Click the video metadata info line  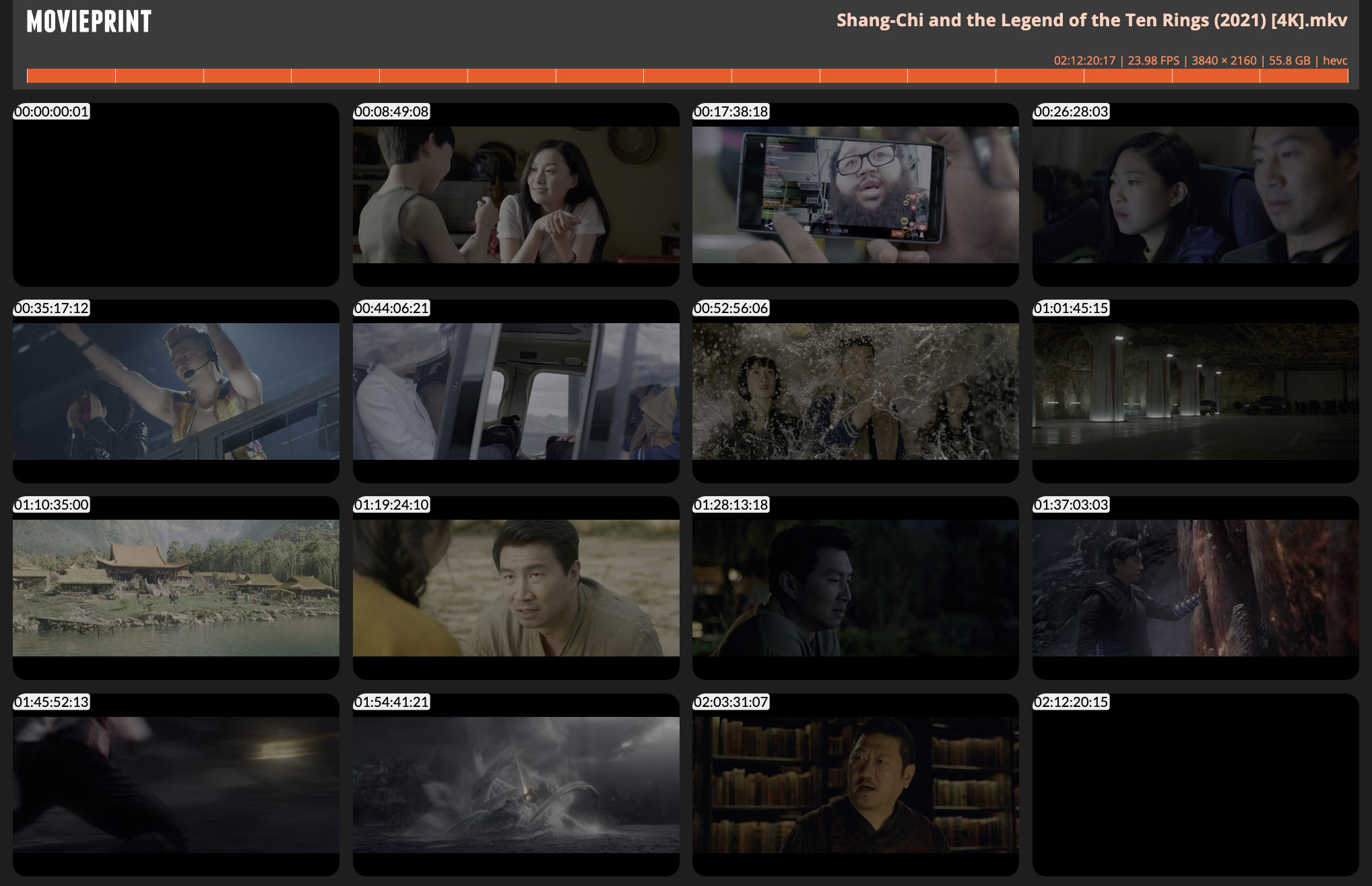(1200, 61)
